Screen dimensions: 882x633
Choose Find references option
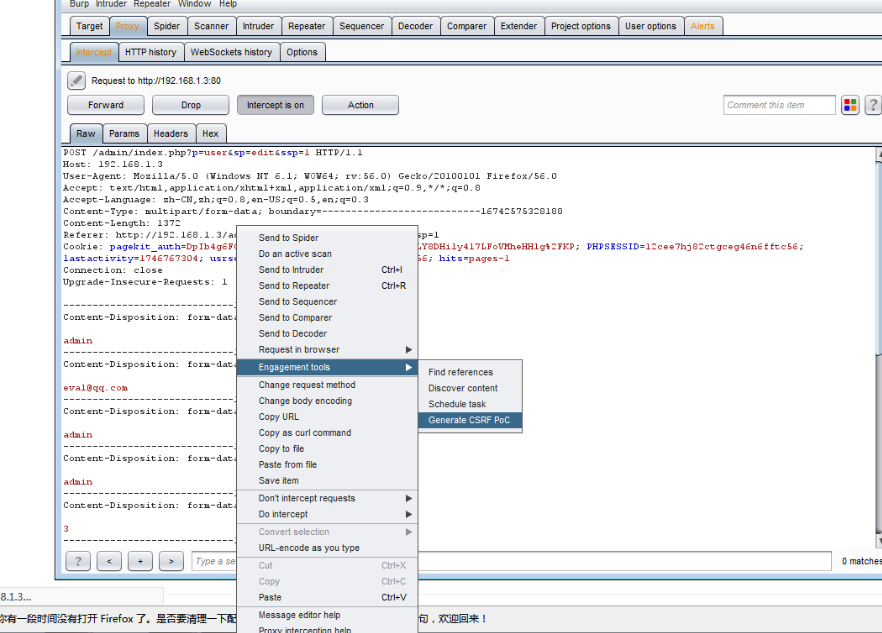(470, 372)
